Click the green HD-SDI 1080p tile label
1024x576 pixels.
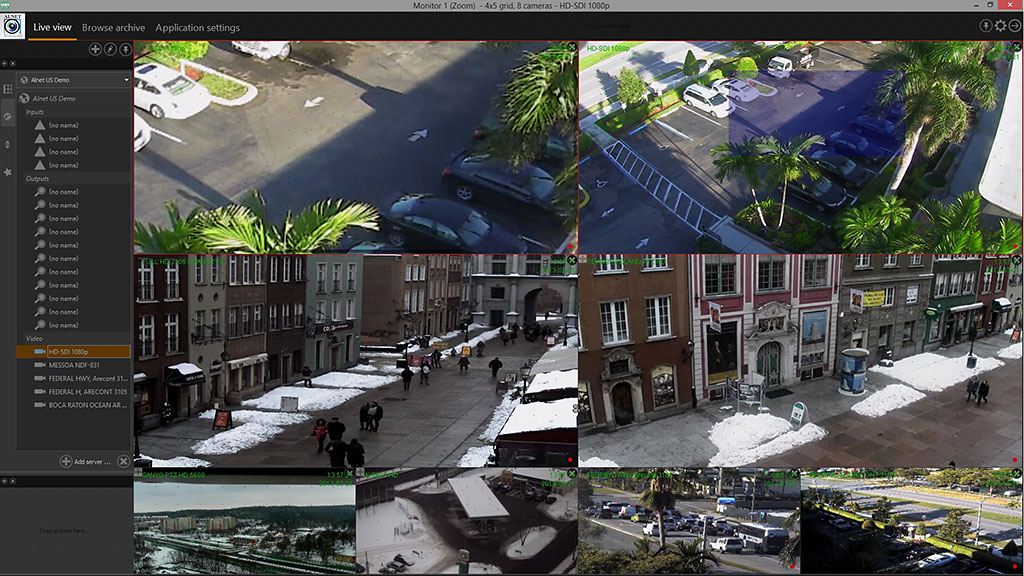(x=608, y=48)
